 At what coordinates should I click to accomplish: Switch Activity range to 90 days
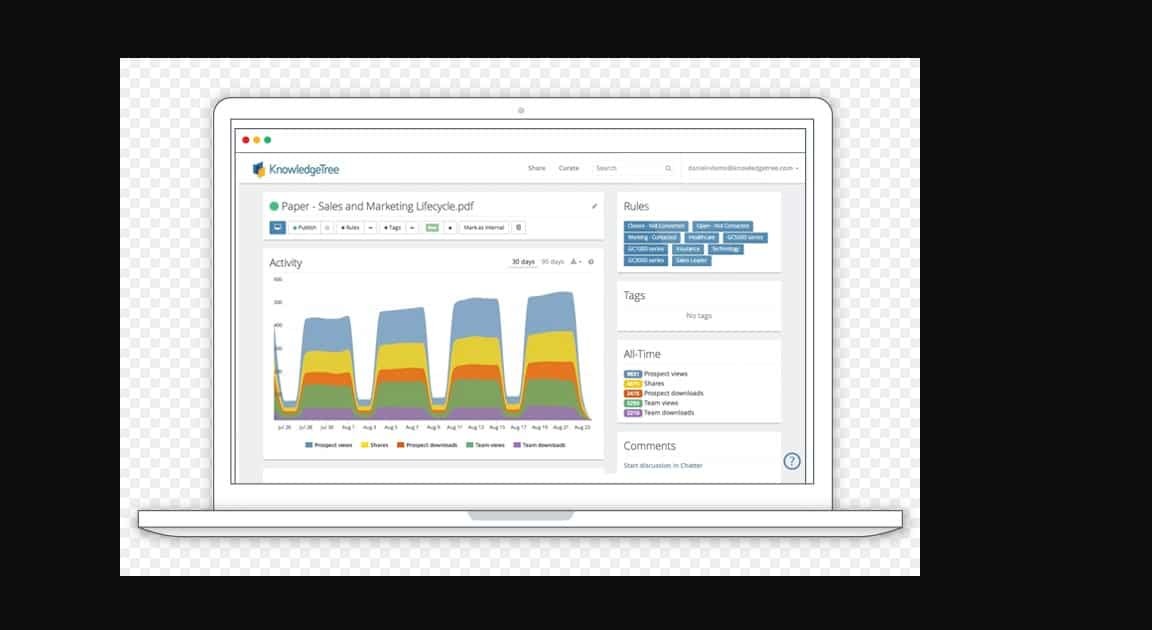tap(552, 262)
